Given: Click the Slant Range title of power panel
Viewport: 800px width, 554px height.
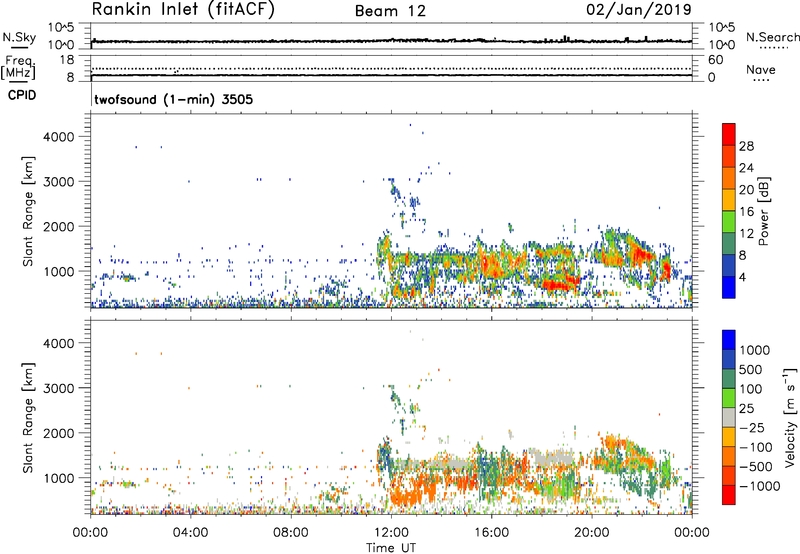Looking at the screenshot, I should pos(28,211).
